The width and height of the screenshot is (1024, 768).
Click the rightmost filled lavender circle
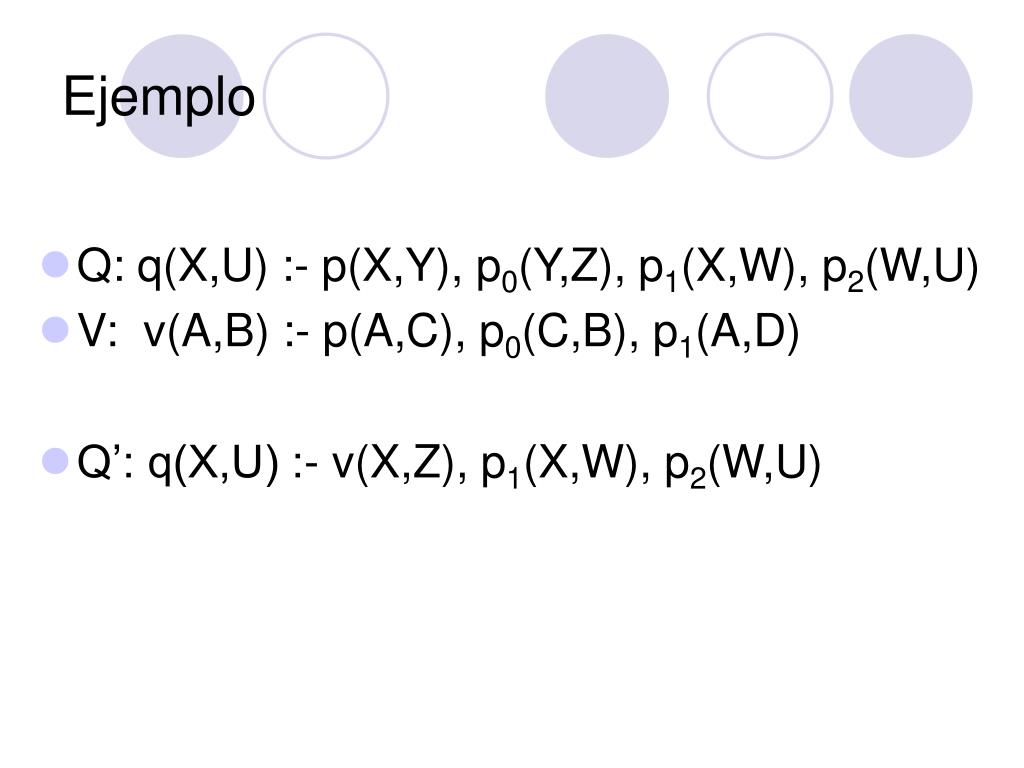[x=910, y=96]
